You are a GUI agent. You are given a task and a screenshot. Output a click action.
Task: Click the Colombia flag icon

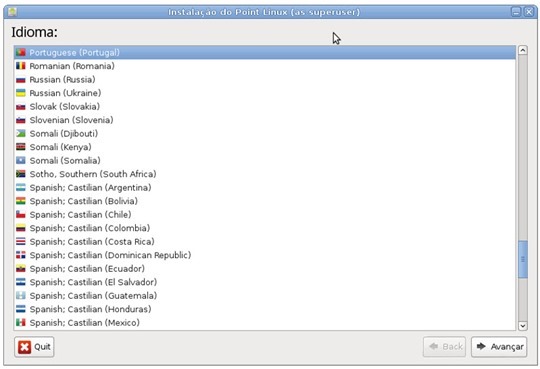point(21,228)
